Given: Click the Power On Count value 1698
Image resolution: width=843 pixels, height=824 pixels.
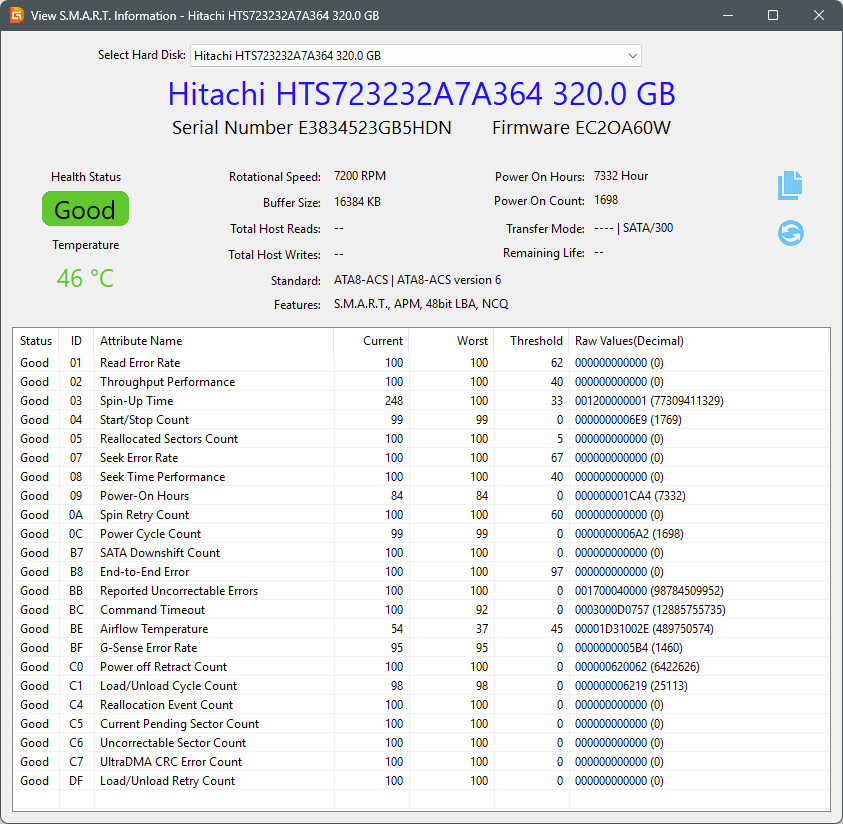Looking at the screenshot, I should (606, 200).
